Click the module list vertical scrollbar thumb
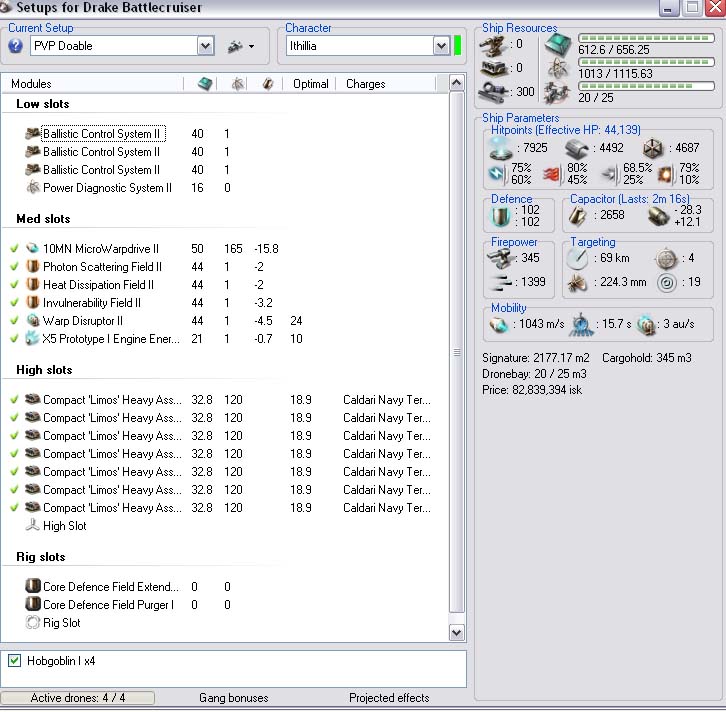 (x=457, y=352)
